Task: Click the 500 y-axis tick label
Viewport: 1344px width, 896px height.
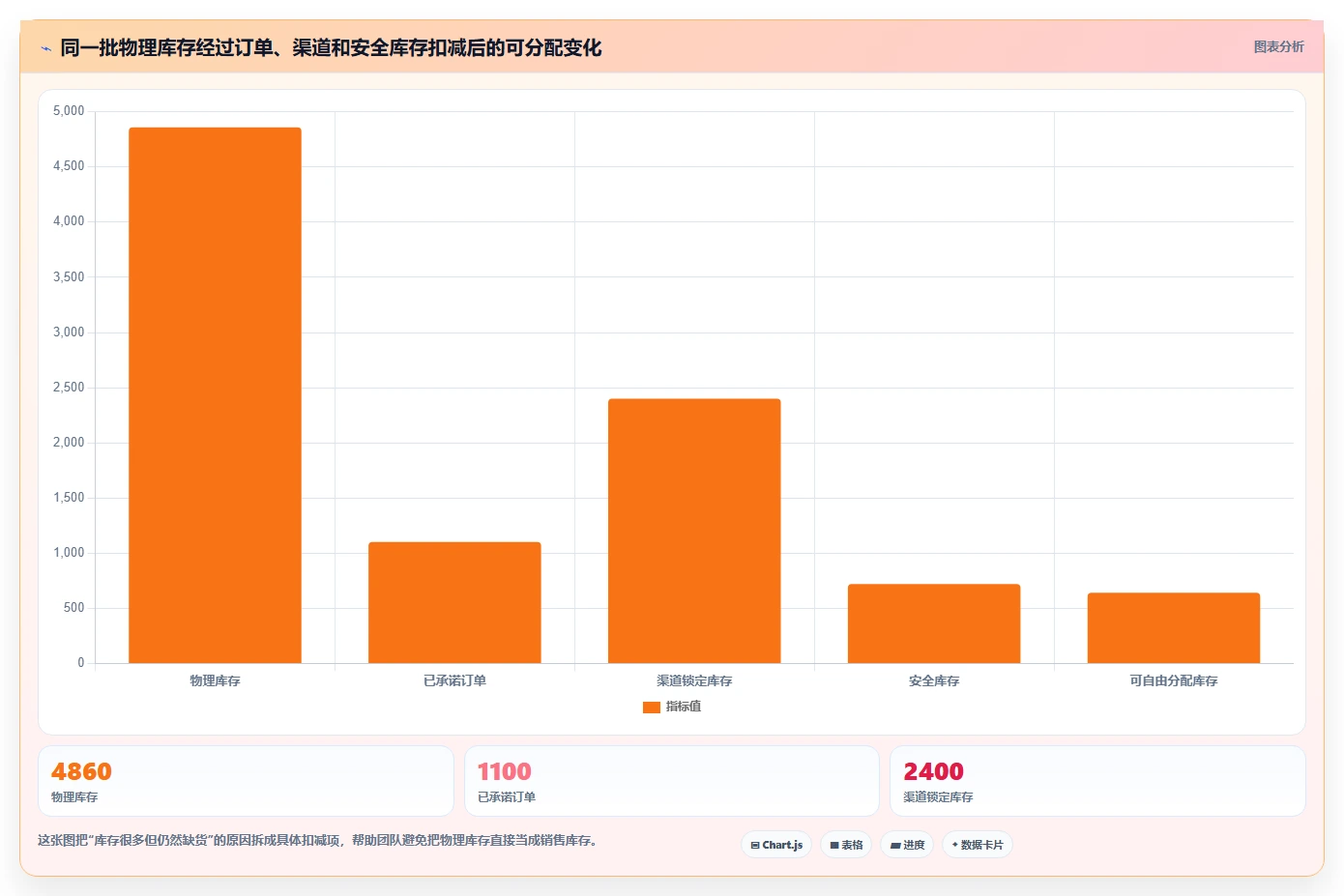Action: pyautogui.click(x=73, y=608)
